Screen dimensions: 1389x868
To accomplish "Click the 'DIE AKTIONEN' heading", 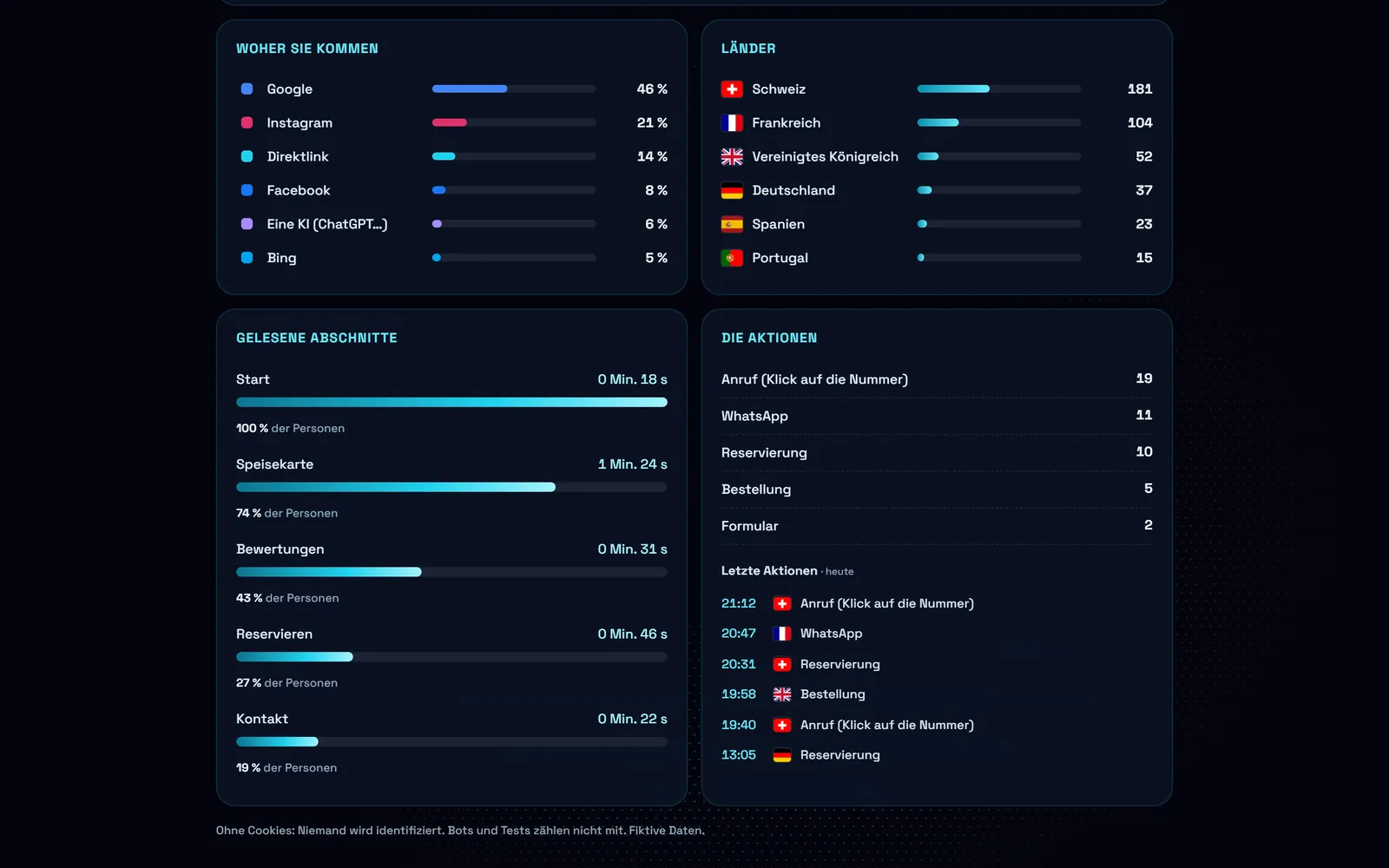I will pyautogui.click(x=769, y=339).
